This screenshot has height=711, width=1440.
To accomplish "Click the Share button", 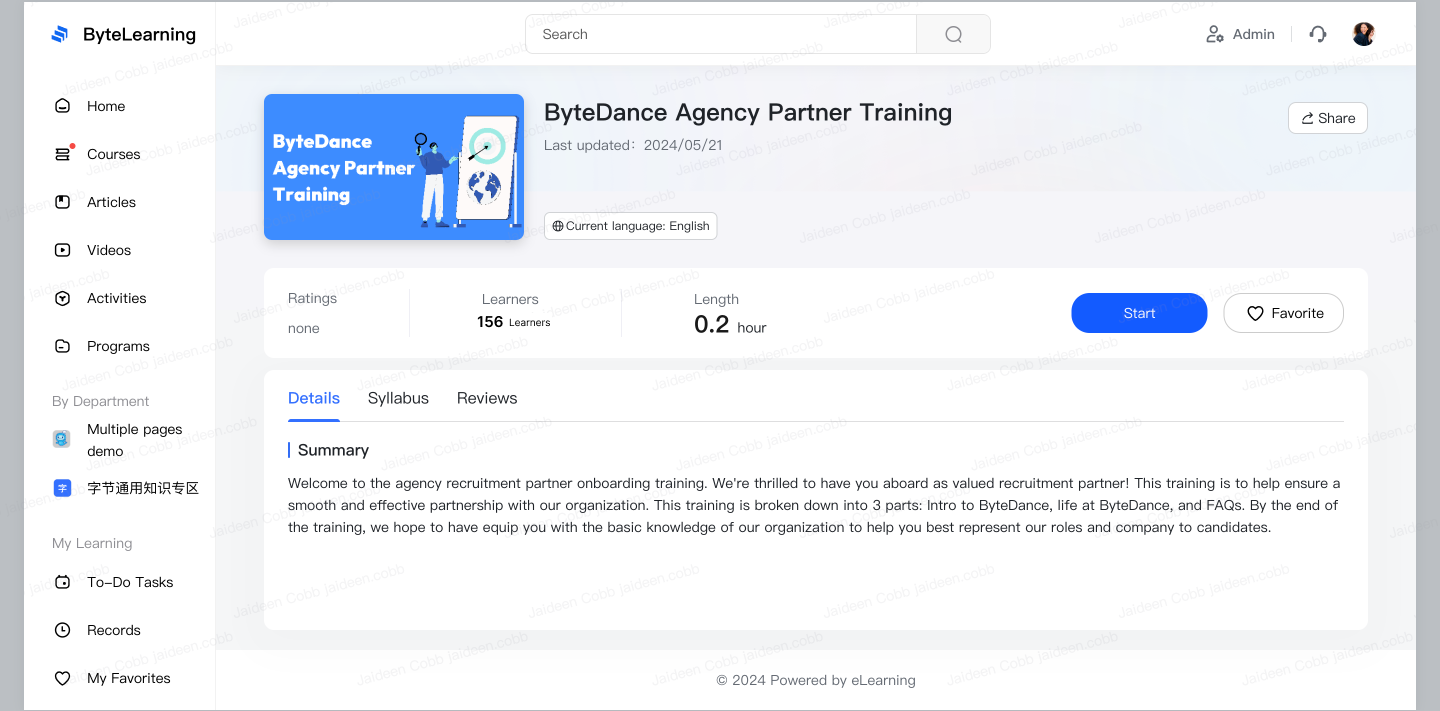I will tap(1327, 118).
